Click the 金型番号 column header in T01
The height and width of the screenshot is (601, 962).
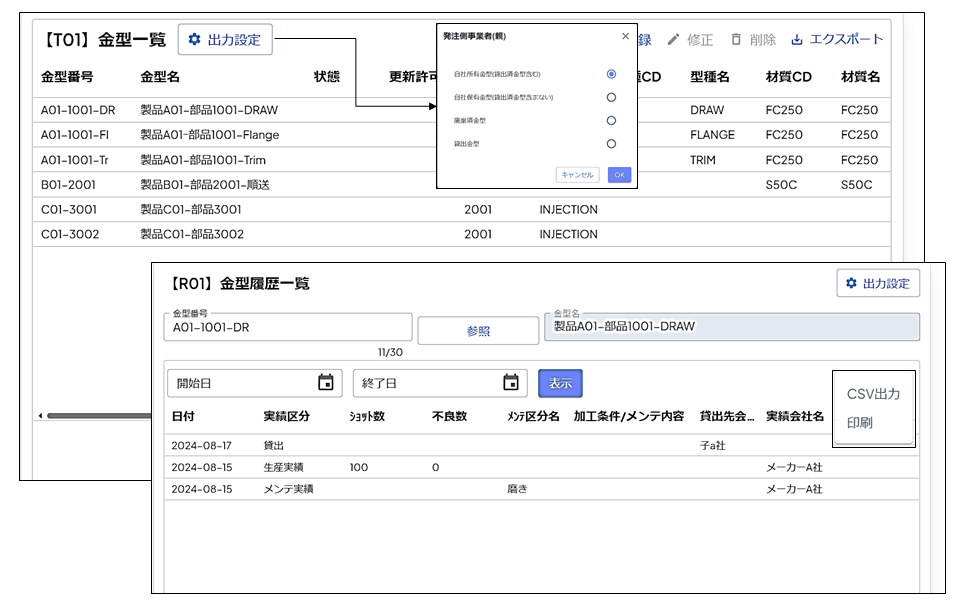(x=67, y=77)
